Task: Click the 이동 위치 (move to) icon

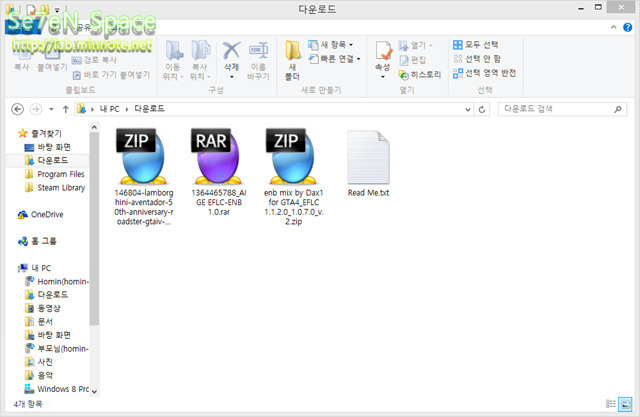Action: (174, 51)
